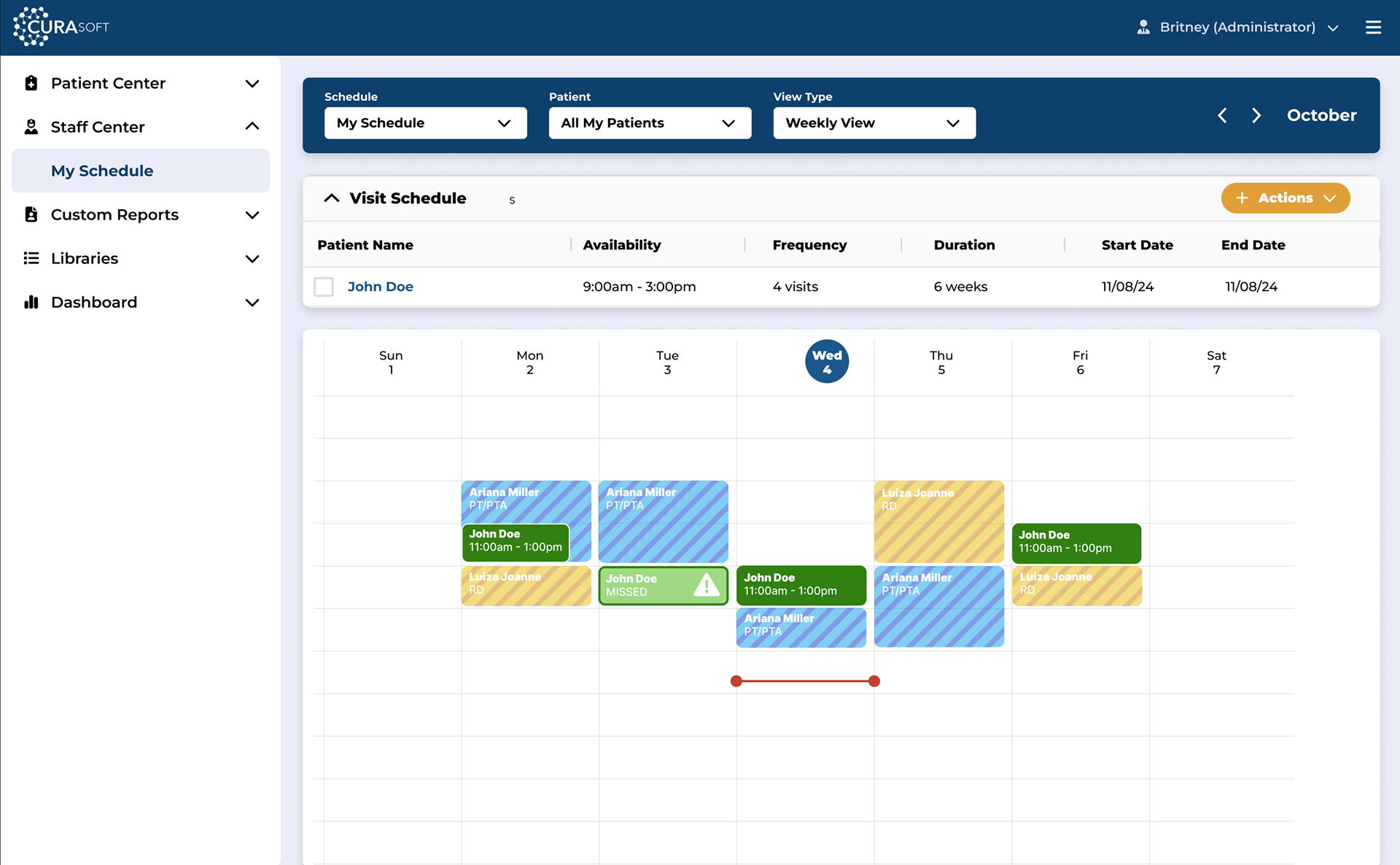
Task: Click the Custom Reports document icon
Action: click(x=31, y=214)
